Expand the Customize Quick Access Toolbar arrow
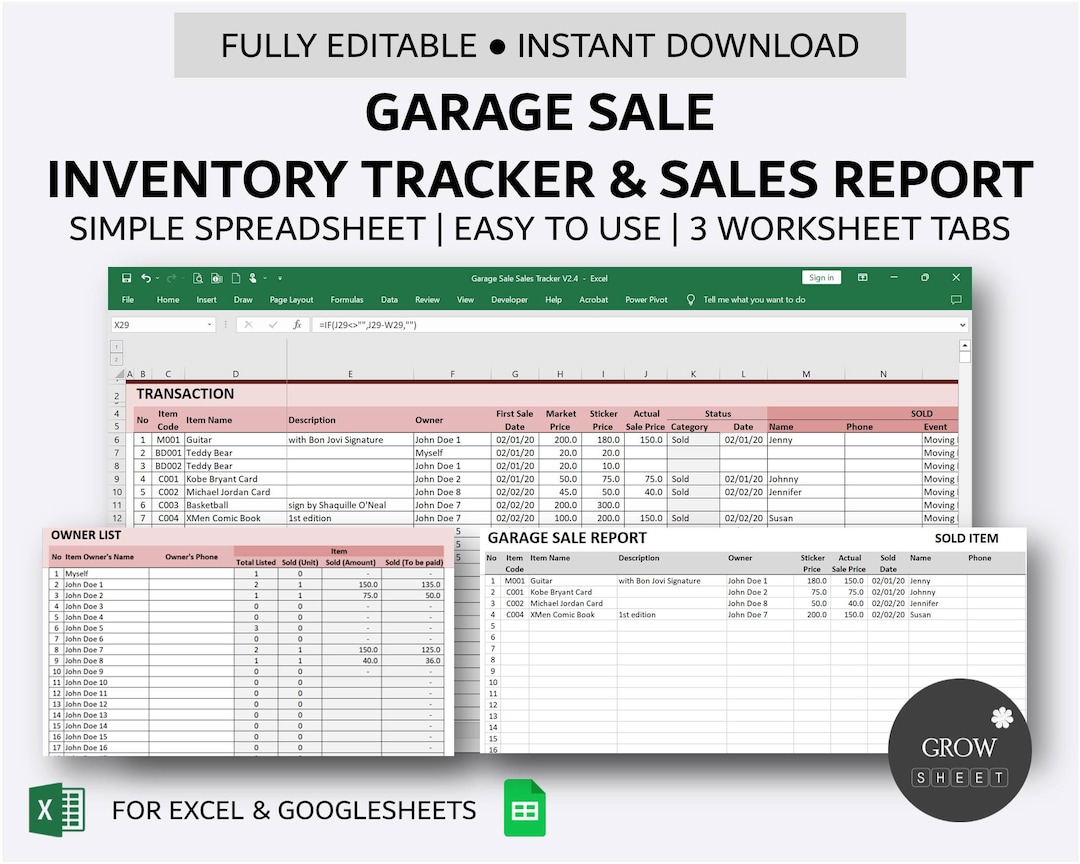The height and width of the screenshot is (864, 1080). click(x=280, y=279)
